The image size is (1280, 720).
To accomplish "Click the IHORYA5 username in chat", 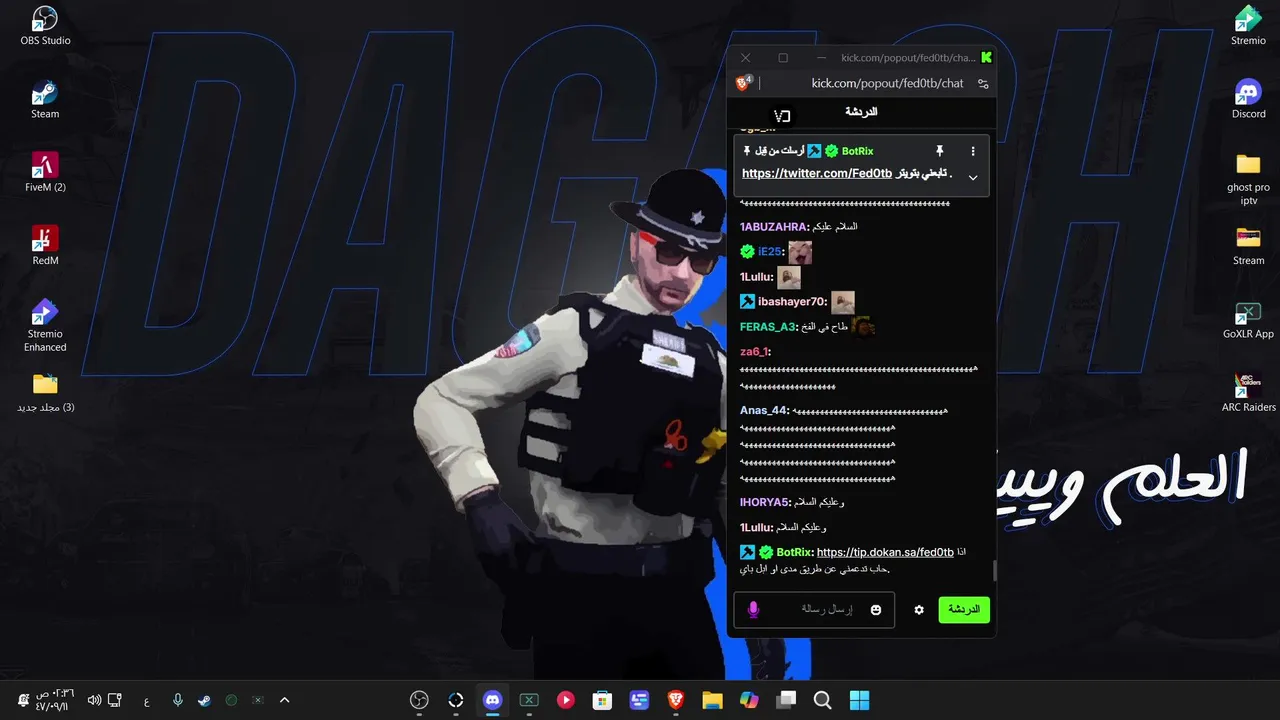I will tap(764, 502).
